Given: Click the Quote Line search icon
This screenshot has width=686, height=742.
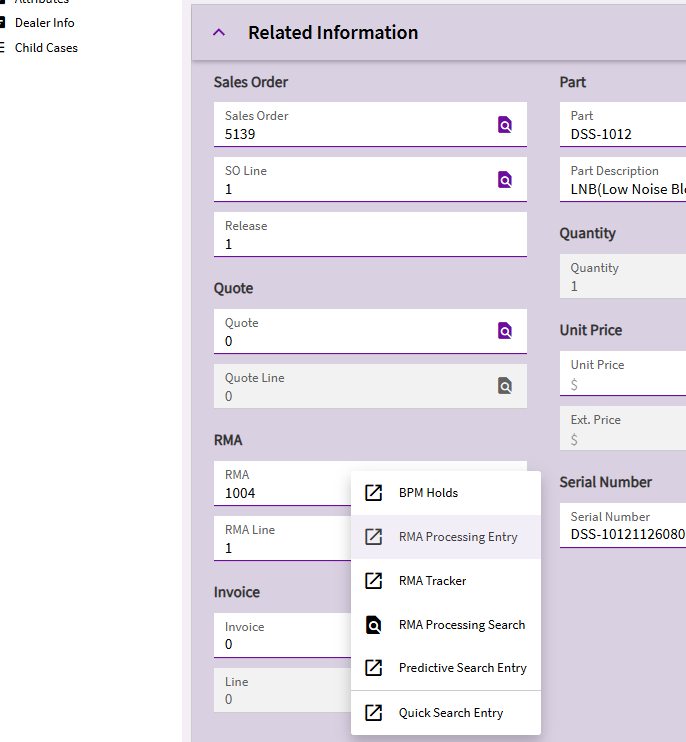Looking at the screenshot, I should click(505, 386).
